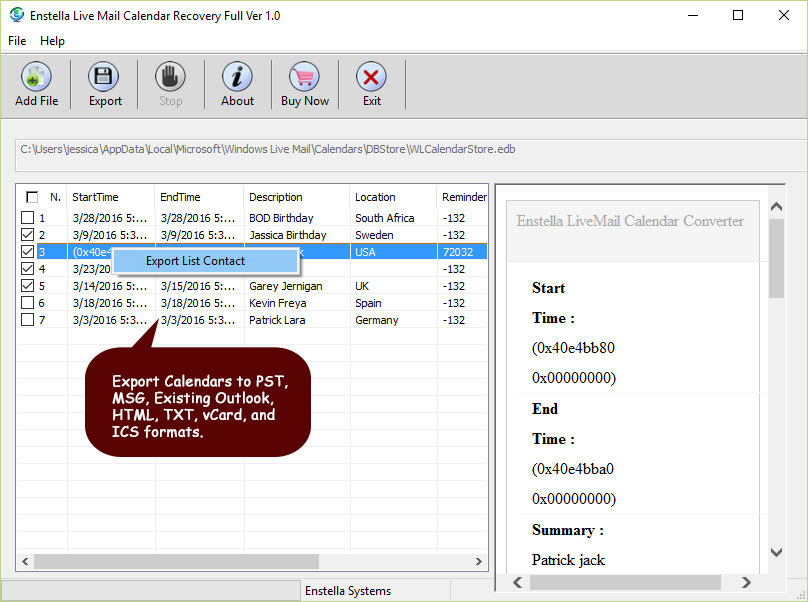
Task: Toggle the select-all checkbox in header
Action: point(32,197)
